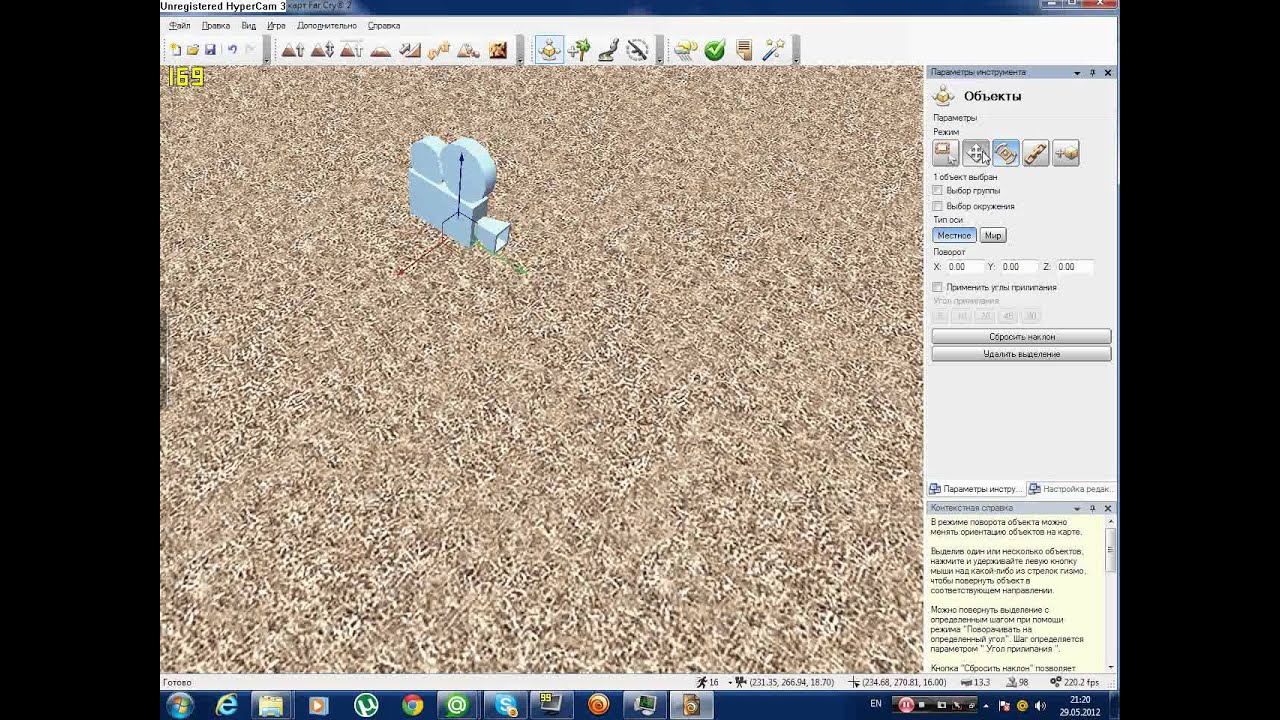Launch Internet Explorer from taskbar
The image size is (1280, 720).
tap(227, 705)
